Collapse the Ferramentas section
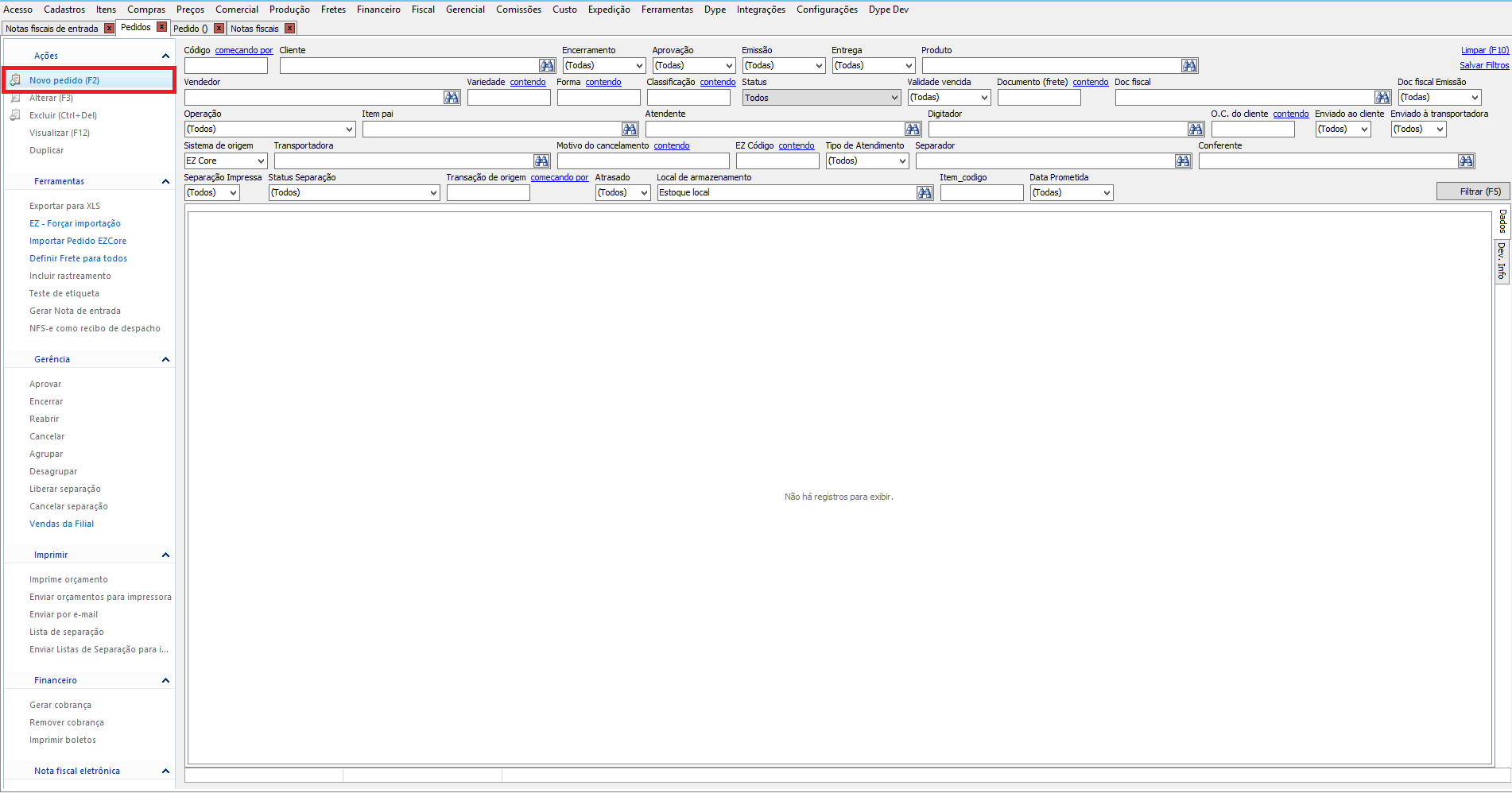Image resolution: width=1512 pixels, height=793 pixels. tap(165, 181)
